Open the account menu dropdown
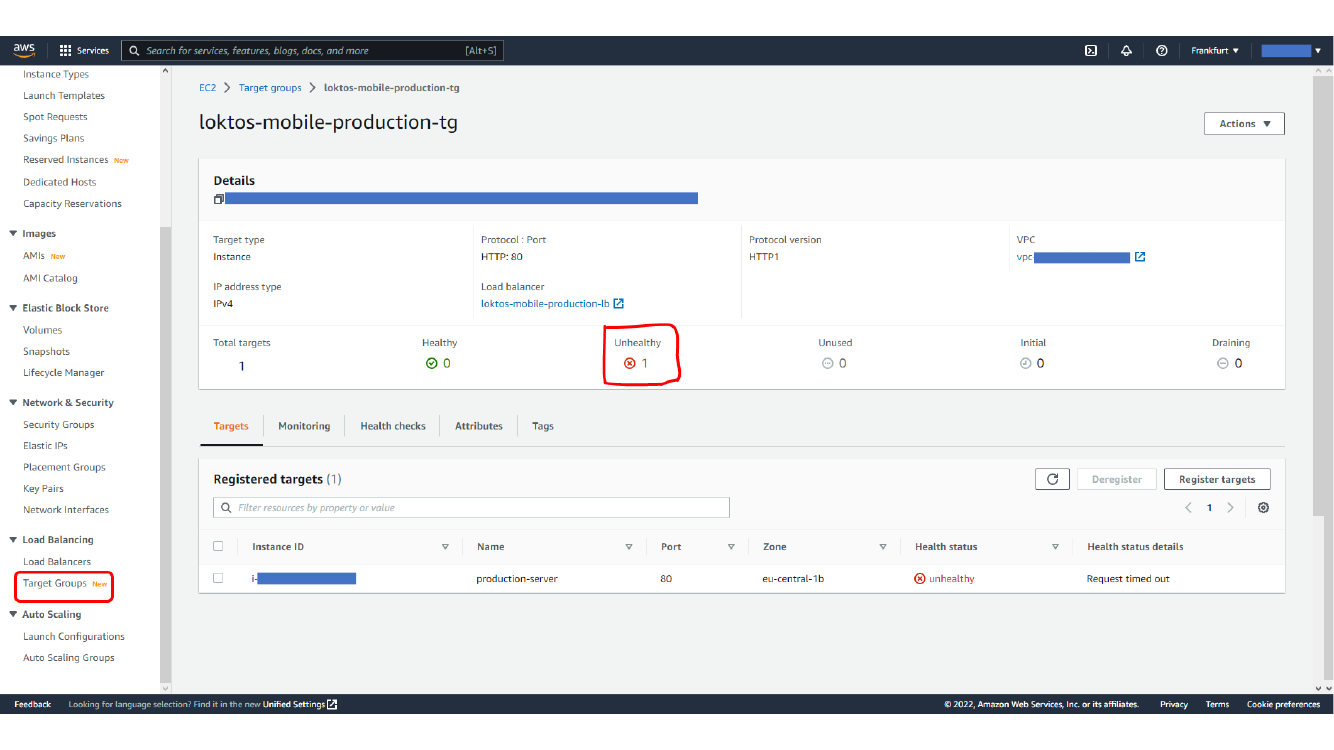Image resolution: width=1334 pixels, height=750 pixels. tap(1291, 51)
